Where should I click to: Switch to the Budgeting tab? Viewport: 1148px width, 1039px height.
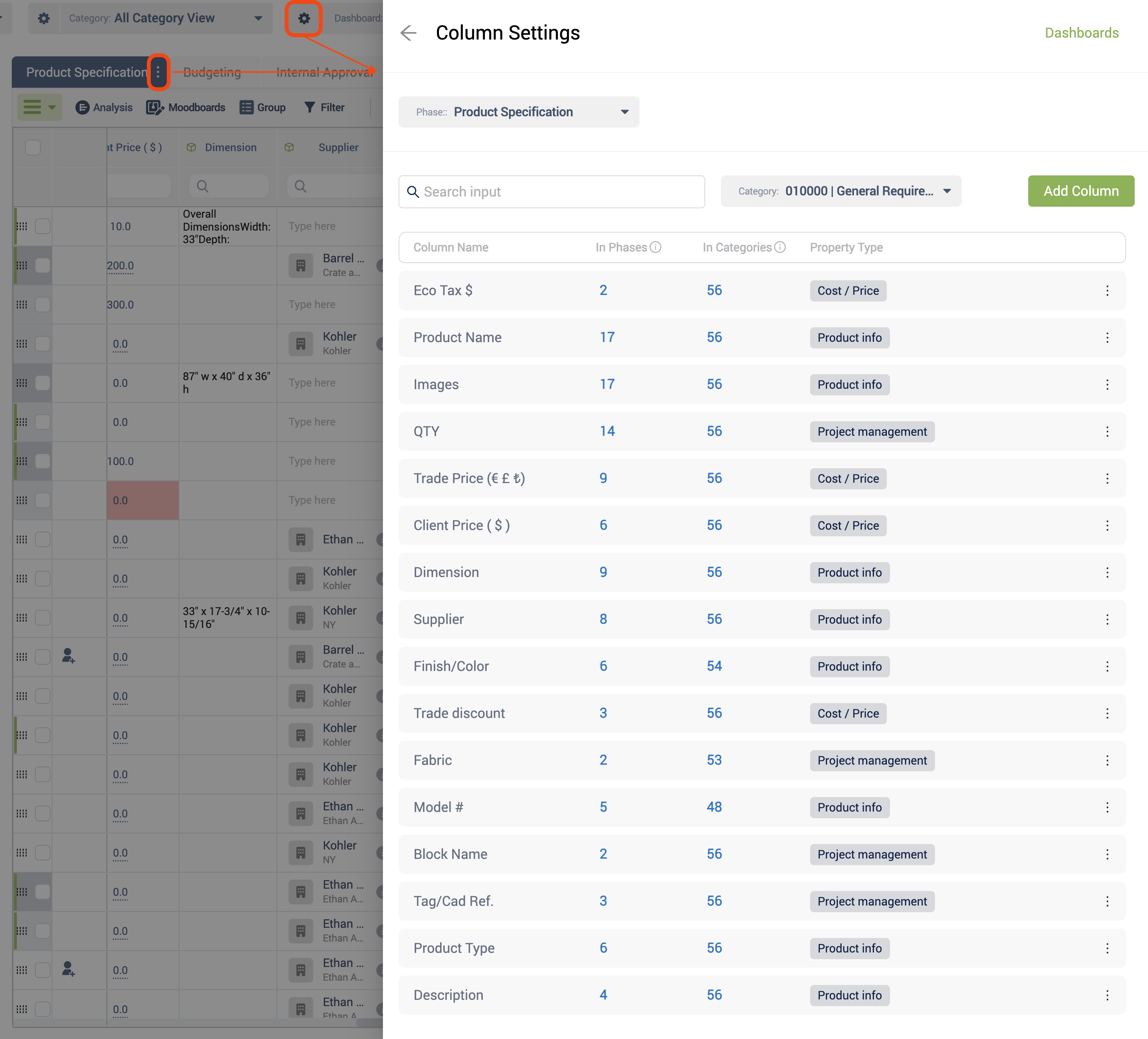tap(212, 72)
